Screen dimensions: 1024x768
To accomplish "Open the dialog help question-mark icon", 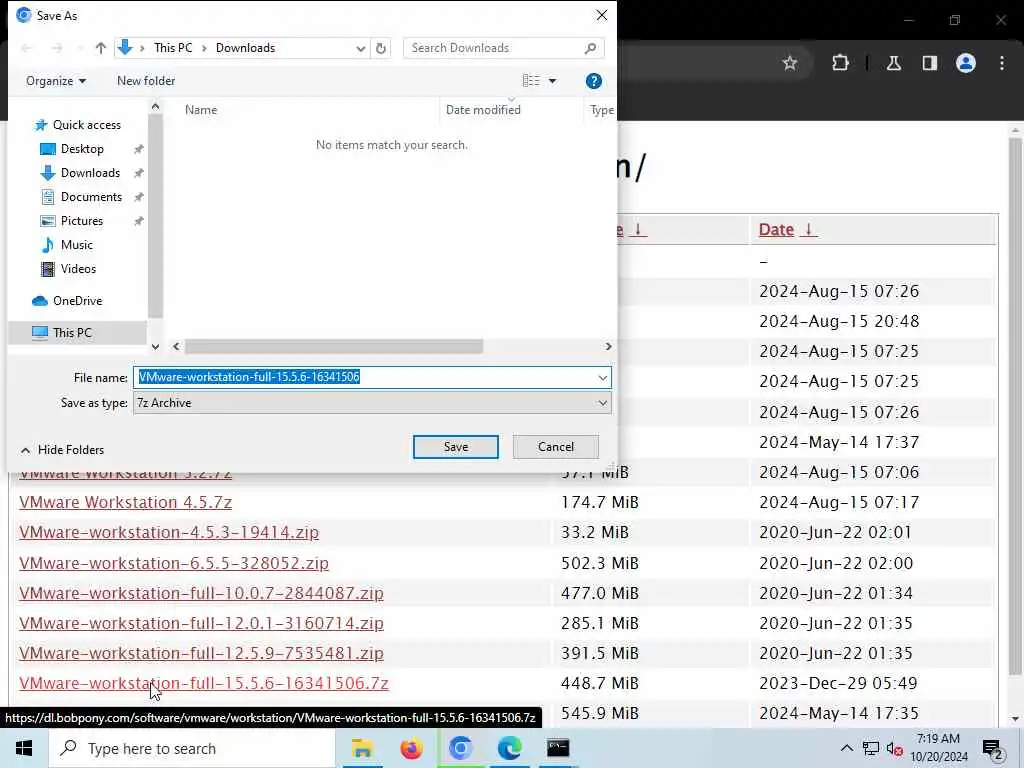I will [x=593, y=81].
